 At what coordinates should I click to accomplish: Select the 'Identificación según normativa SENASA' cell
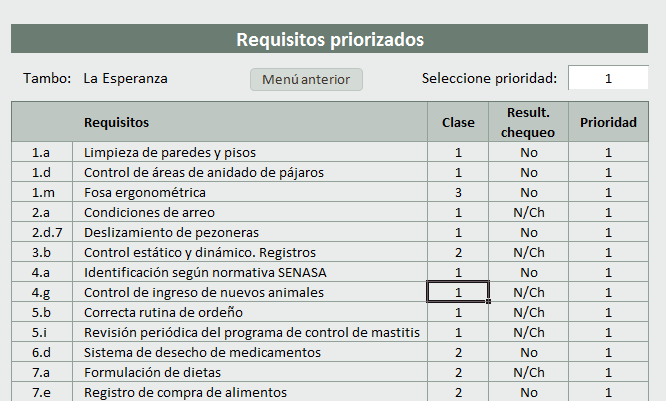point(205,272)
